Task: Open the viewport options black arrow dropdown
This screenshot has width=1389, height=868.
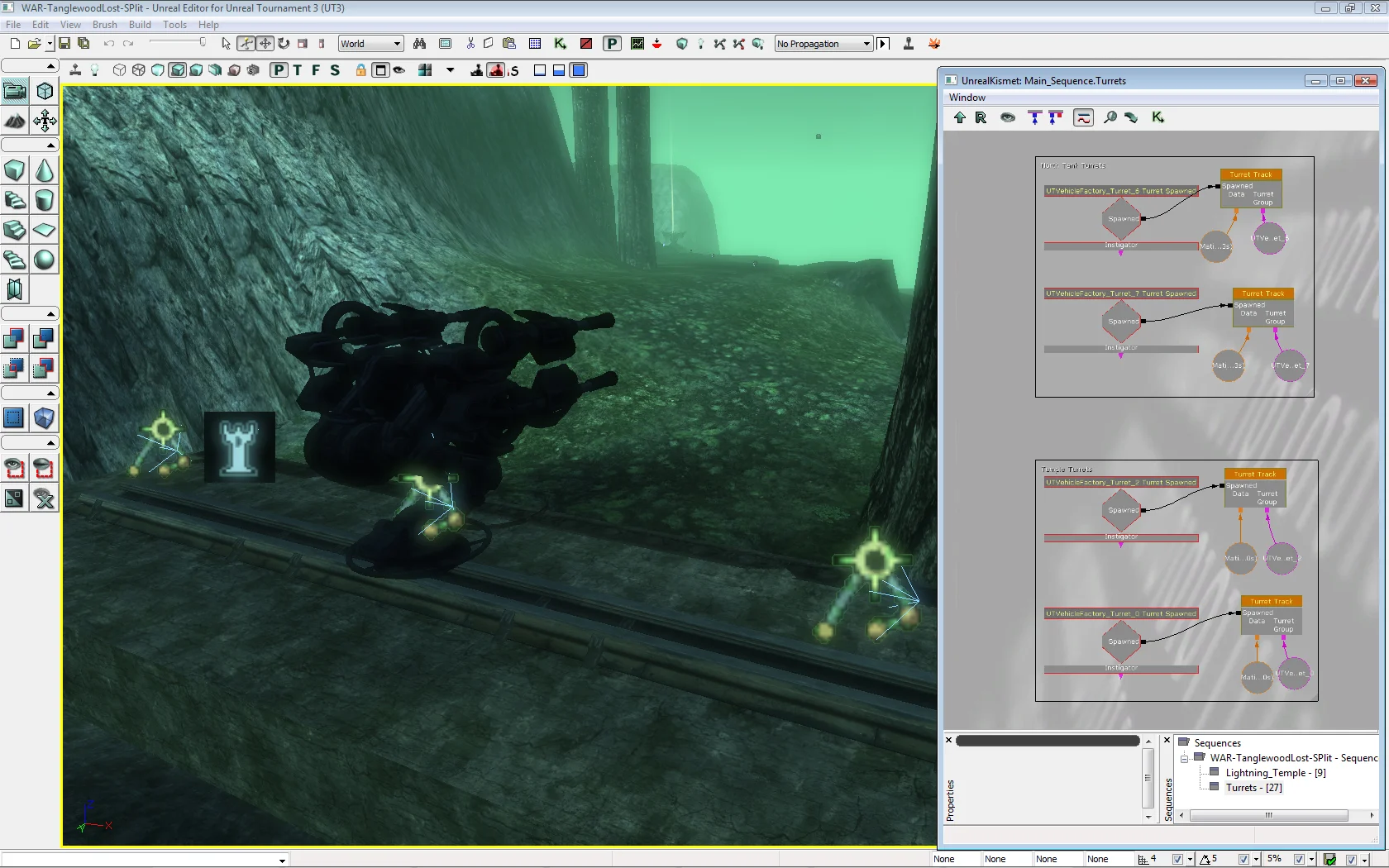Action: [451, 70]
